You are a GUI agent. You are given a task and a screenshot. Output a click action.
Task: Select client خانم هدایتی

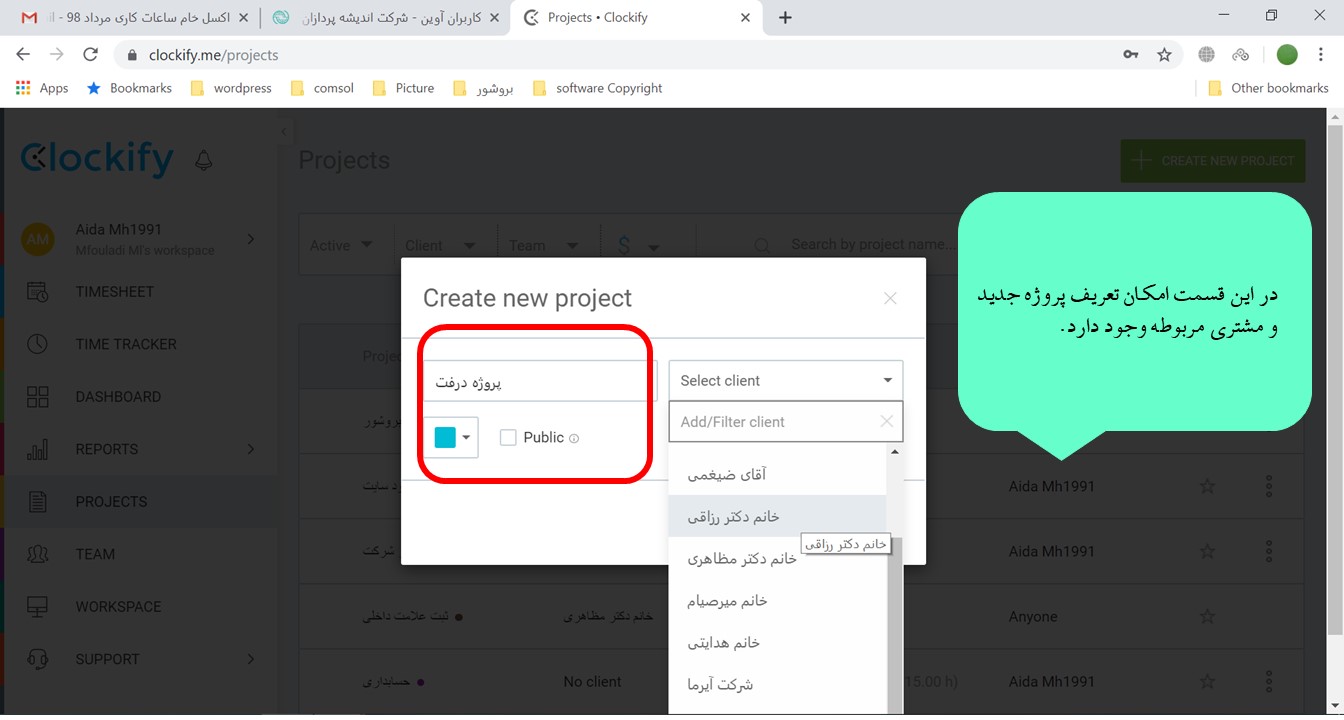(x=777, y=643)
